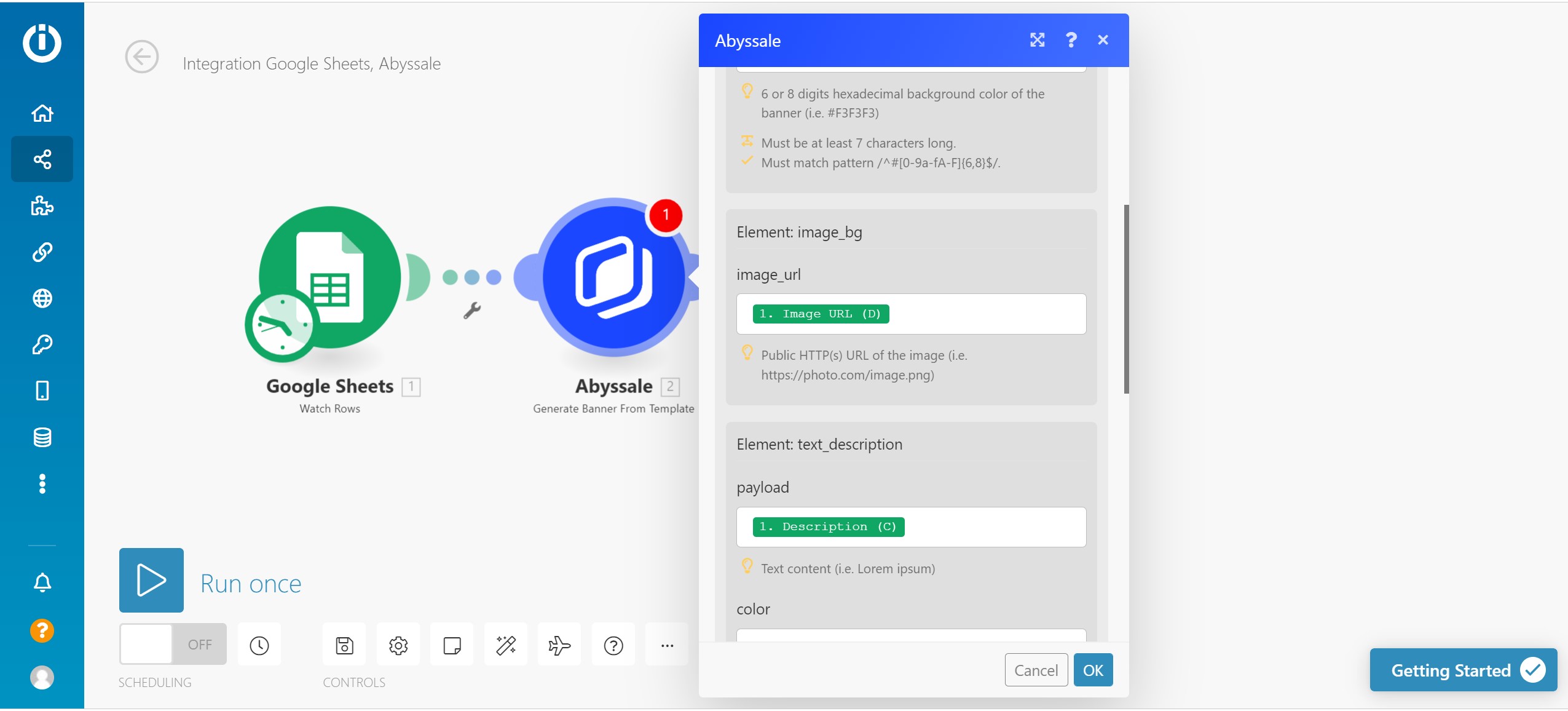Open Connections link icon

[42, 252]
